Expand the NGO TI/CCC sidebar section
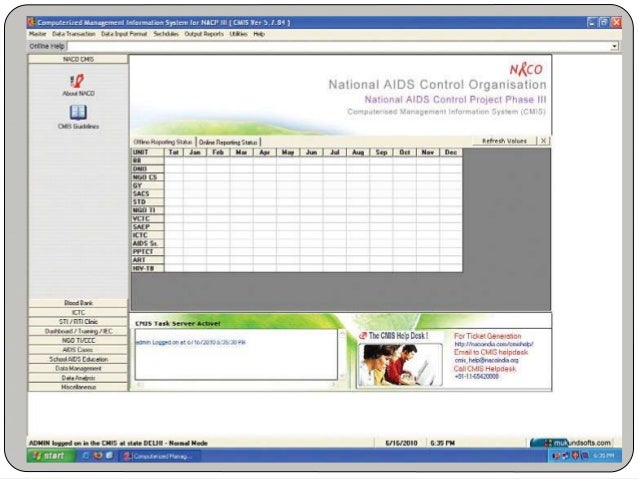 click(x=78, y=341)
